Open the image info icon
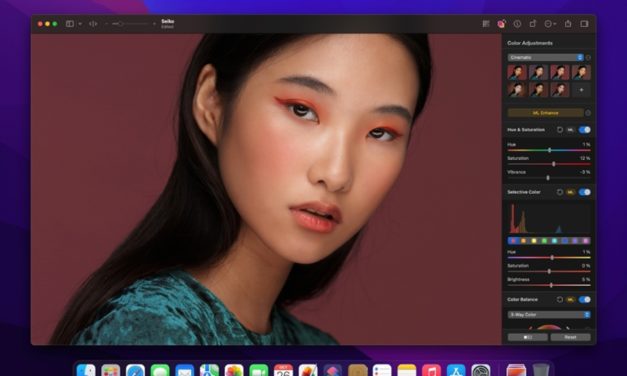 pyautogui.click(x=517, y=24)
